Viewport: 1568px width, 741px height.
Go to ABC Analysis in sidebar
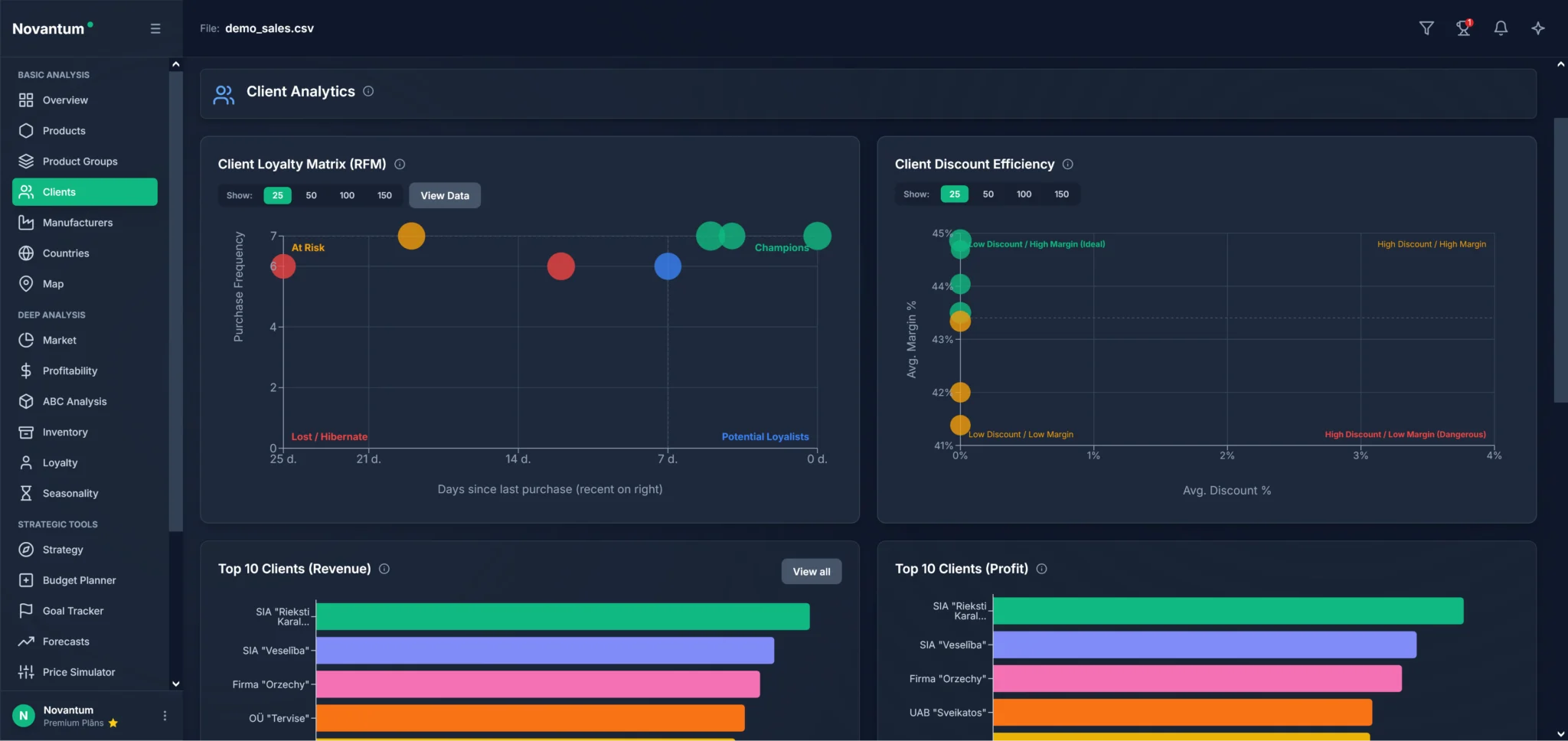coord(74,401)
